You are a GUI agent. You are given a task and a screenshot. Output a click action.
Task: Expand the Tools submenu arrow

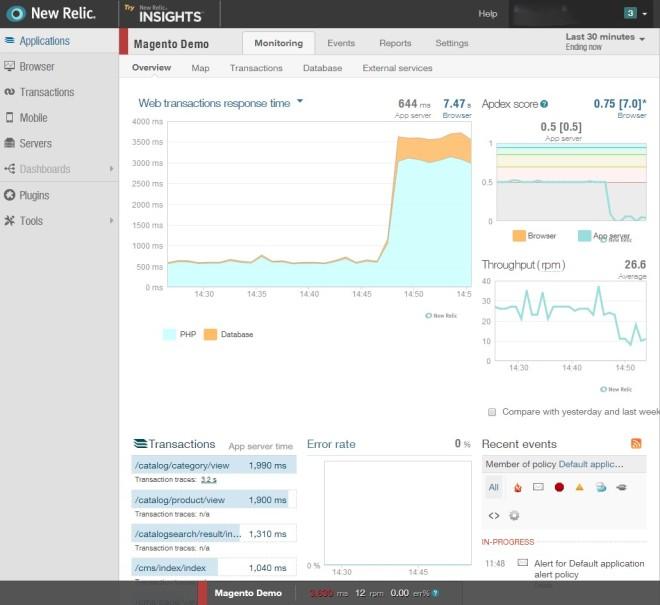click(x=111, y=221)
